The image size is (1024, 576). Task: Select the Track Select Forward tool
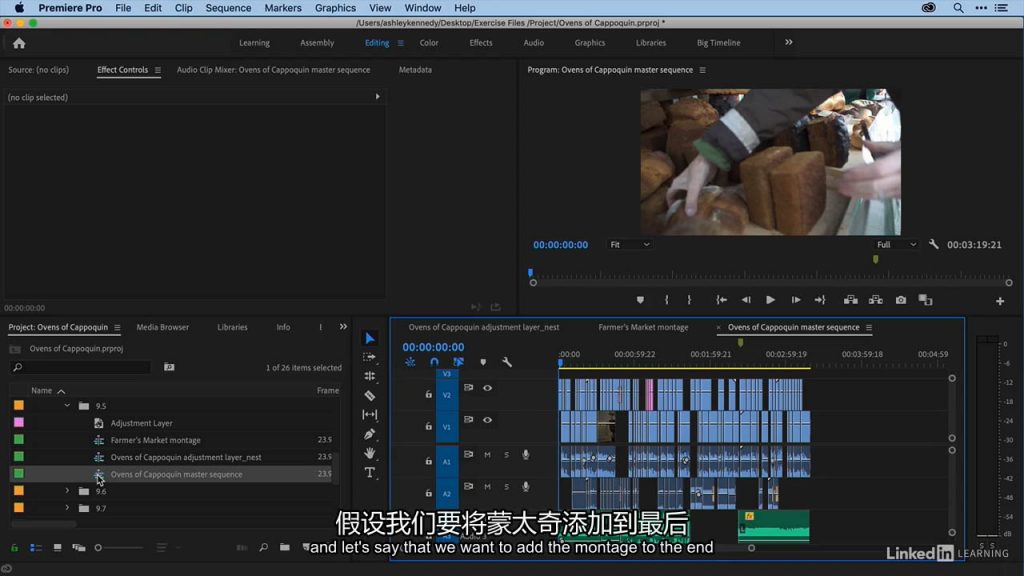tap(370, 357)
